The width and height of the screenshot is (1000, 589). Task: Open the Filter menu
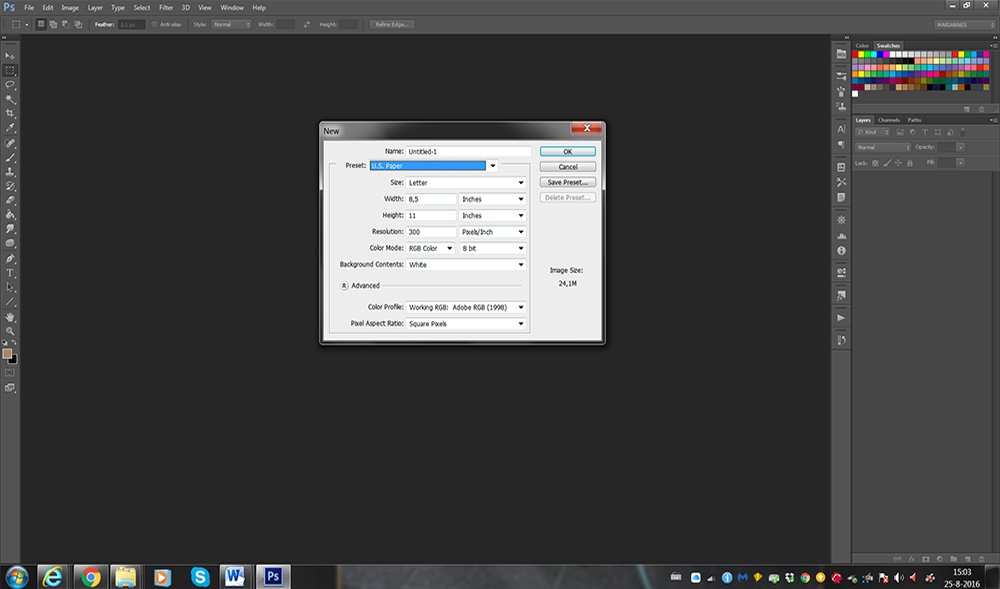pos(166,8)
